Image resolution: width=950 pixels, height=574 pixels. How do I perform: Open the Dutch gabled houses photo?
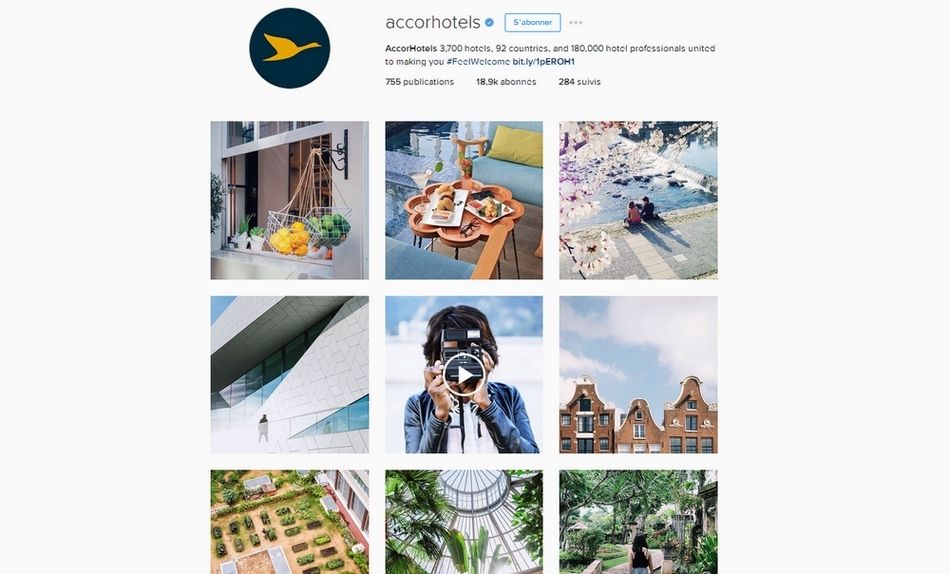(x=639, y=375)
